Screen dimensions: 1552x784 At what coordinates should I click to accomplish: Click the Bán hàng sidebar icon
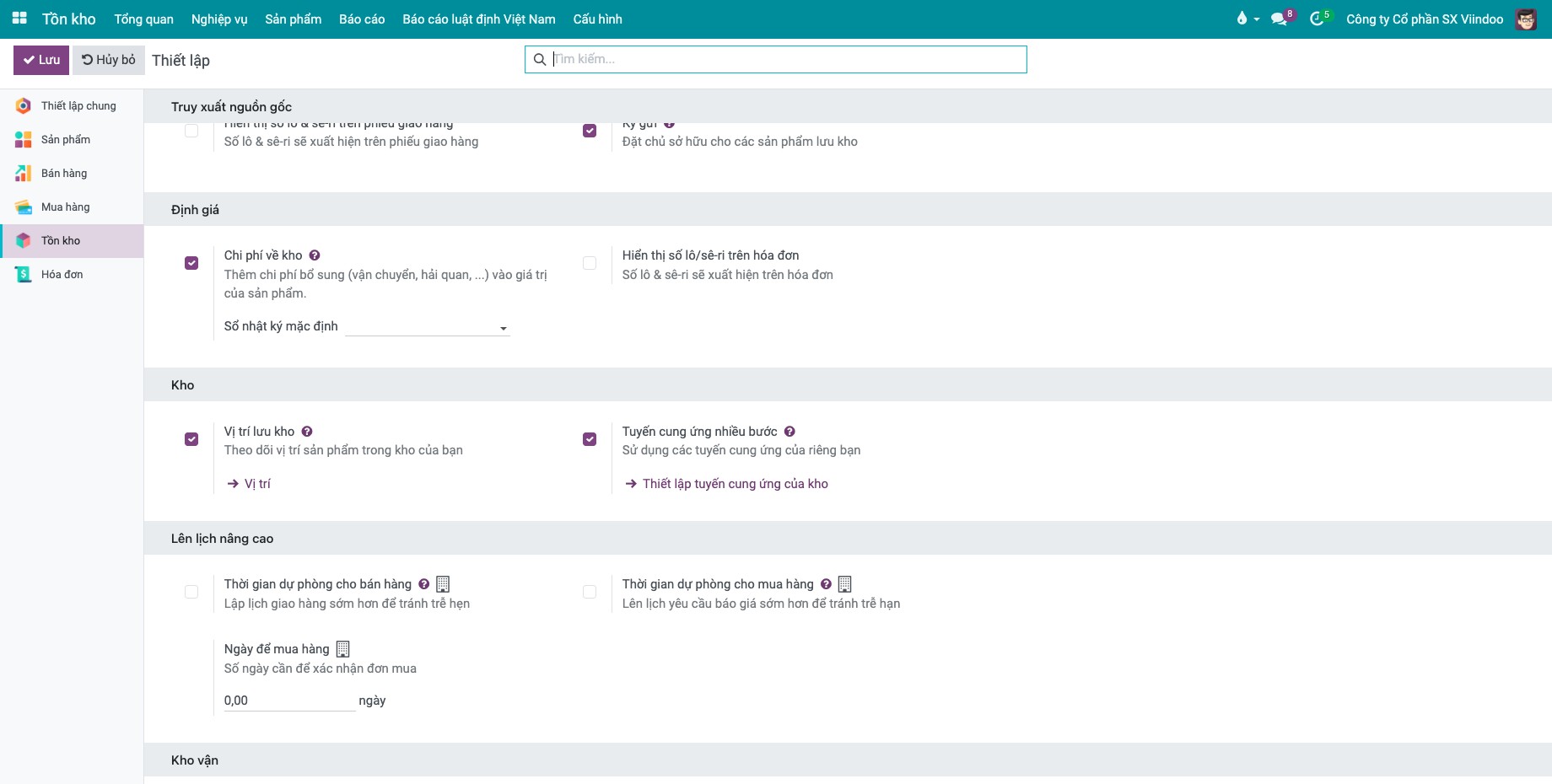point(24,173)
